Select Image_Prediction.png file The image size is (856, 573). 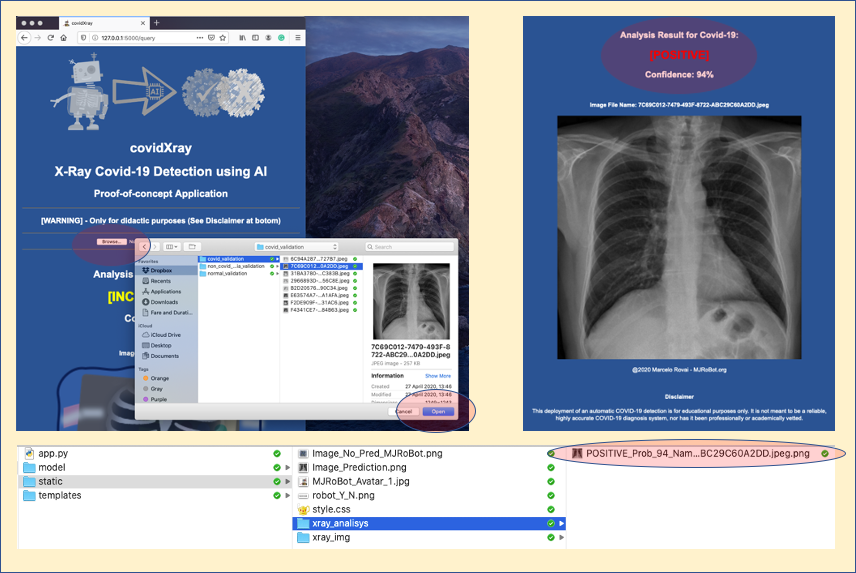(x=429, y=468)
